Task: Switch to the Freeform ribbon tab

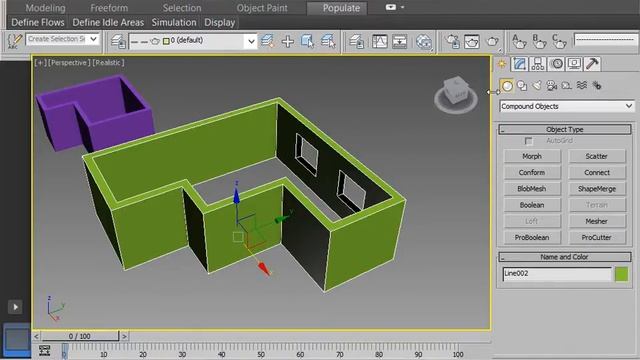Action: click(x=109, y=8)
